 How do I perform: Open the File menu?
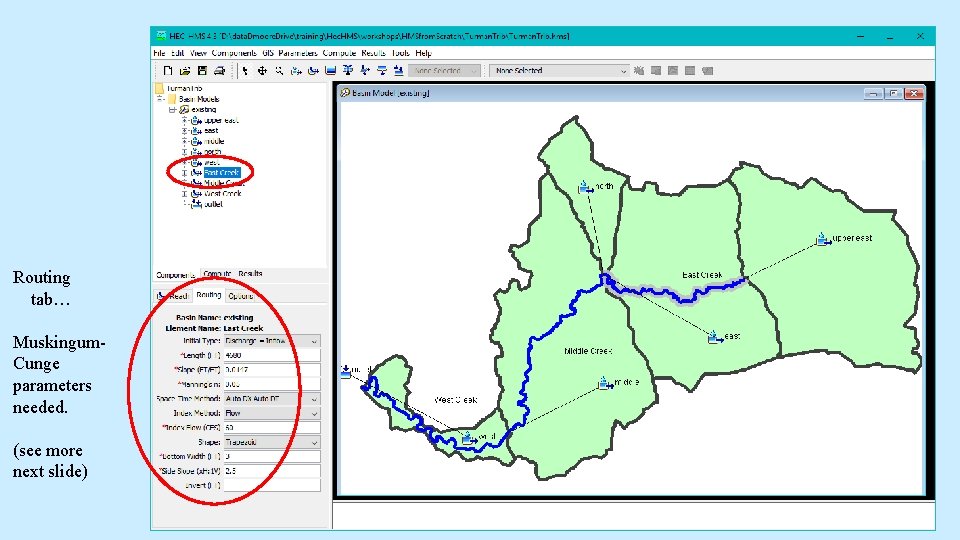coord(159,53)
